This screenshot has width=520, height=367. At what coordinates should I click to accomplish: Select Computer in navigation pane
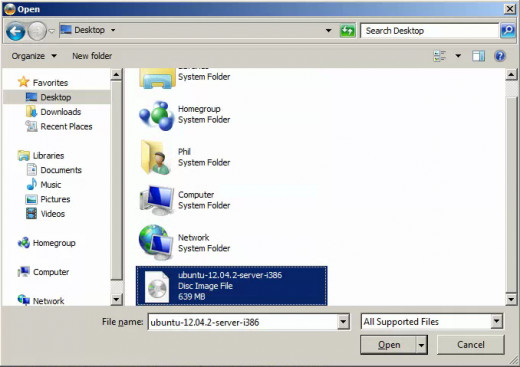coord(51,272)
